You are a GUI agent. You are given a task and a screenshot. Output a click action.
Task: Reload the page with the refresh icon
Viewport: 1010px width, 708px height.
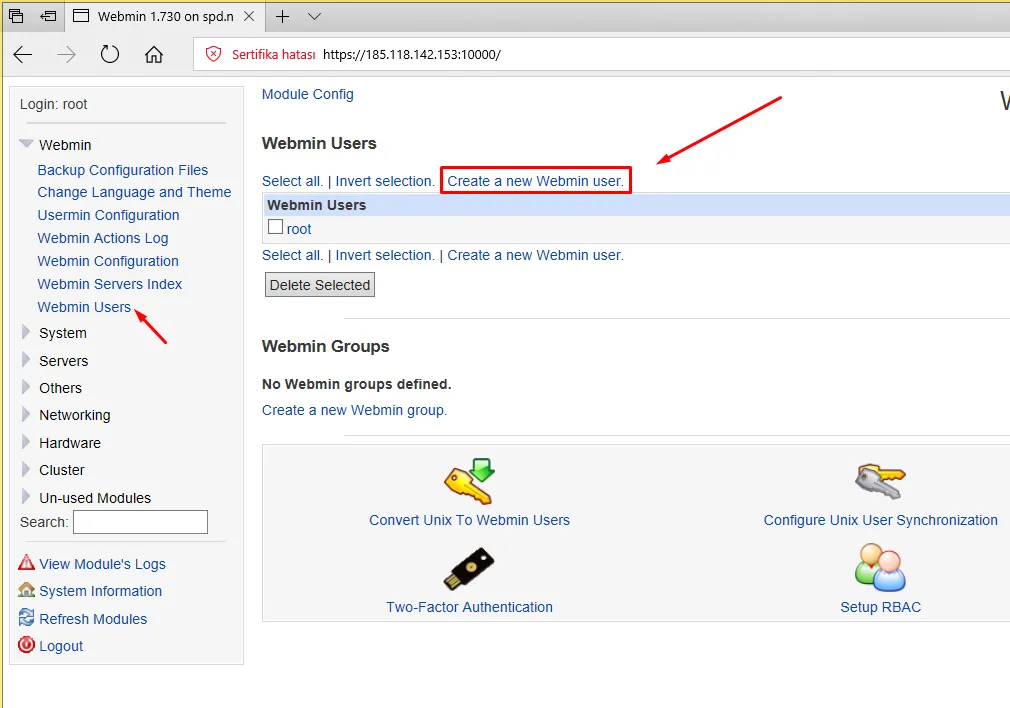point(110,54)
